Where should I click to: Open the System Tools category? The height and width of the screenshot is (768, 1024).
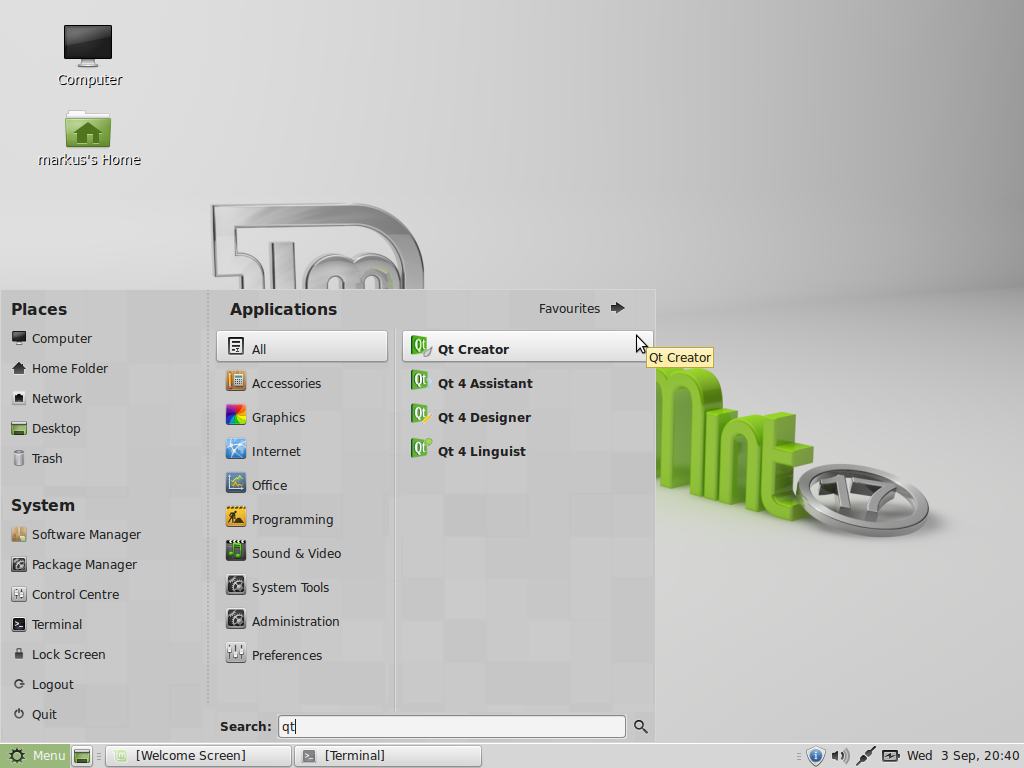tap(302, 587)
